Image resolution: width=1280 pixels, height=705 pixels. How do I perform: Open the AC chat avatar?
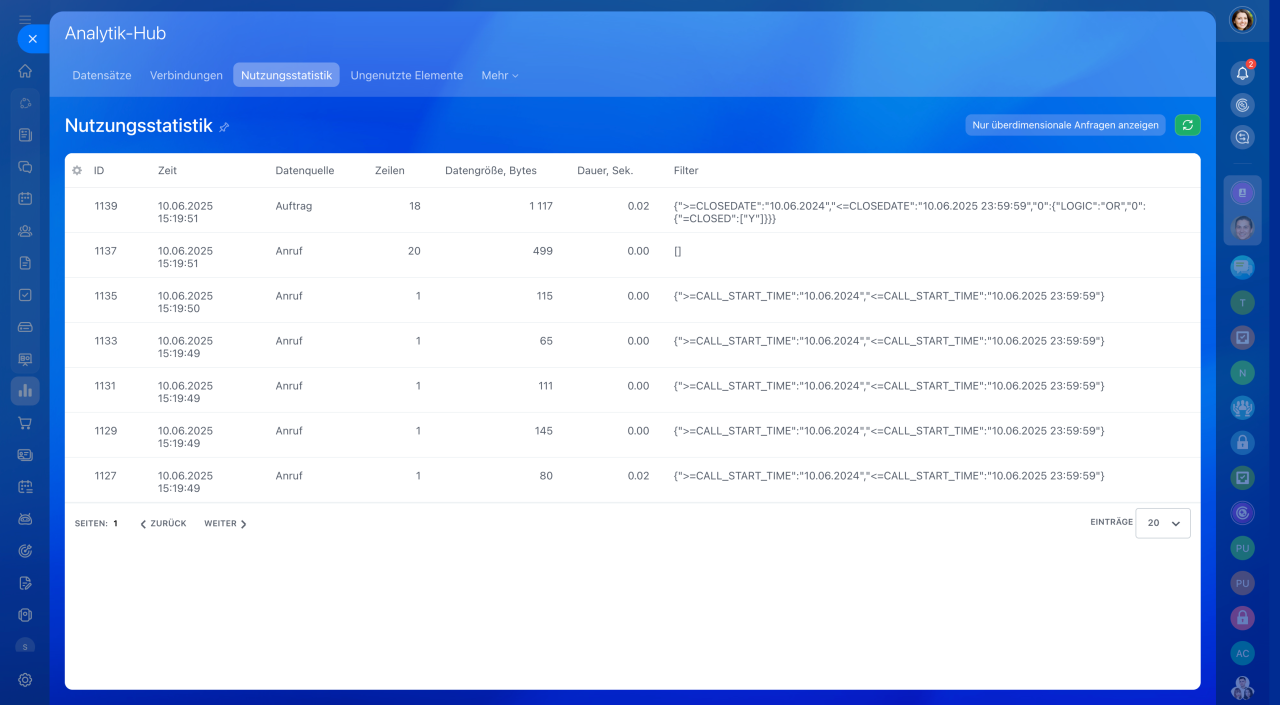pyautogui.click(x=1242, y=653)
